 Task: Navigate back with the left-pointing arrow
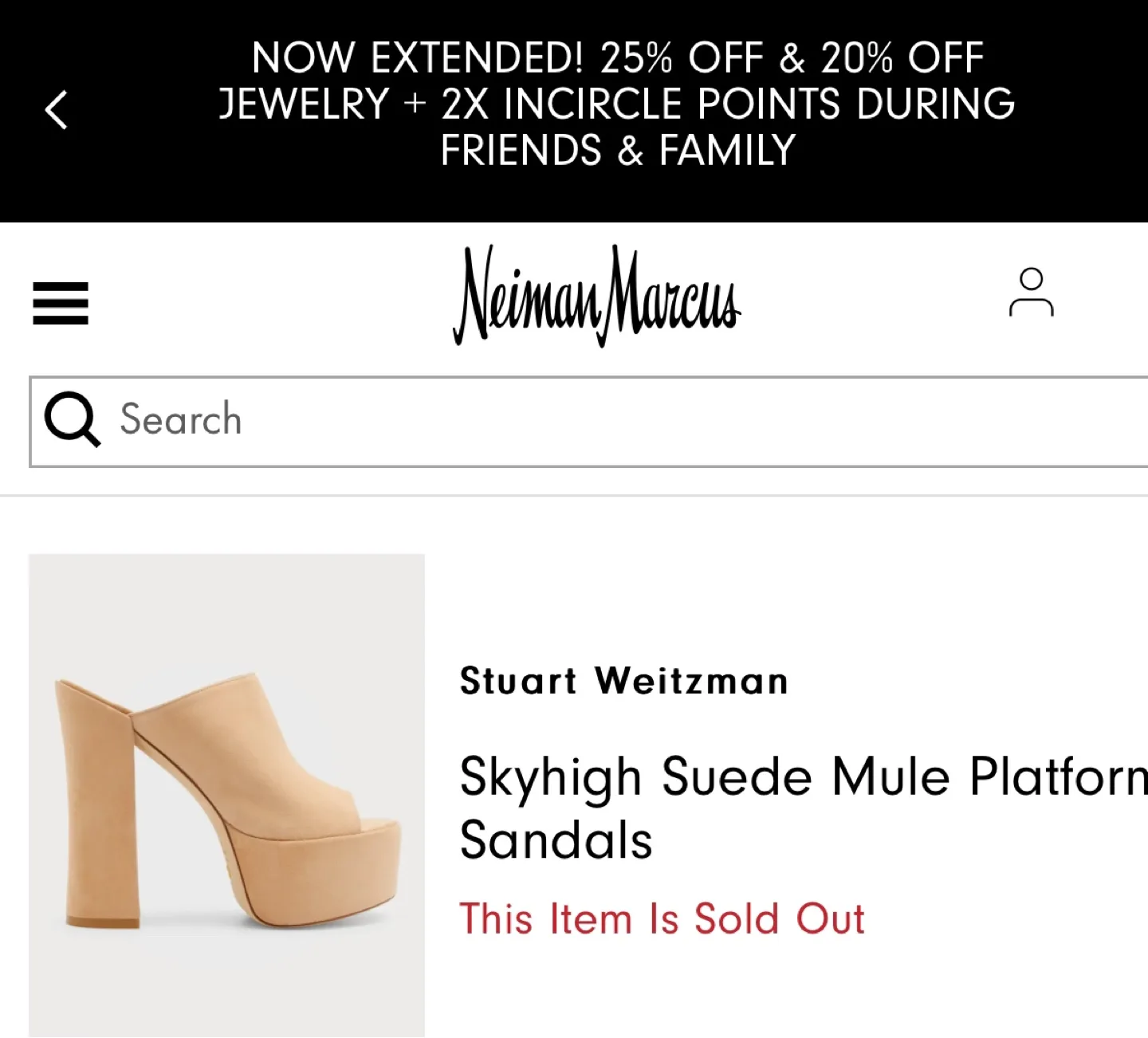[57, 108]
